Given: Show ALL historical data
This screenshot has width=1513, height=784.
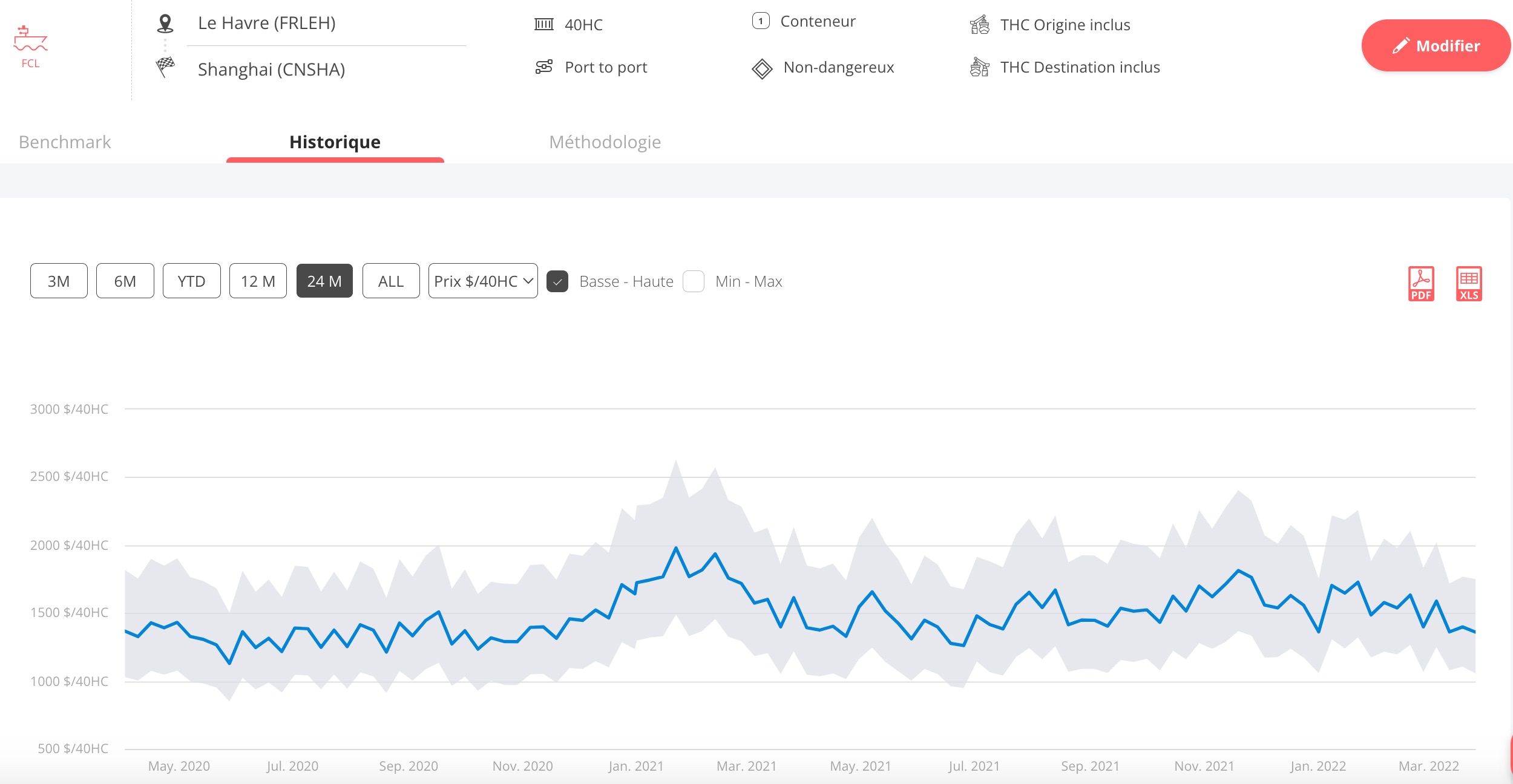Looking at the screenshot, I should tap(391, 281).
